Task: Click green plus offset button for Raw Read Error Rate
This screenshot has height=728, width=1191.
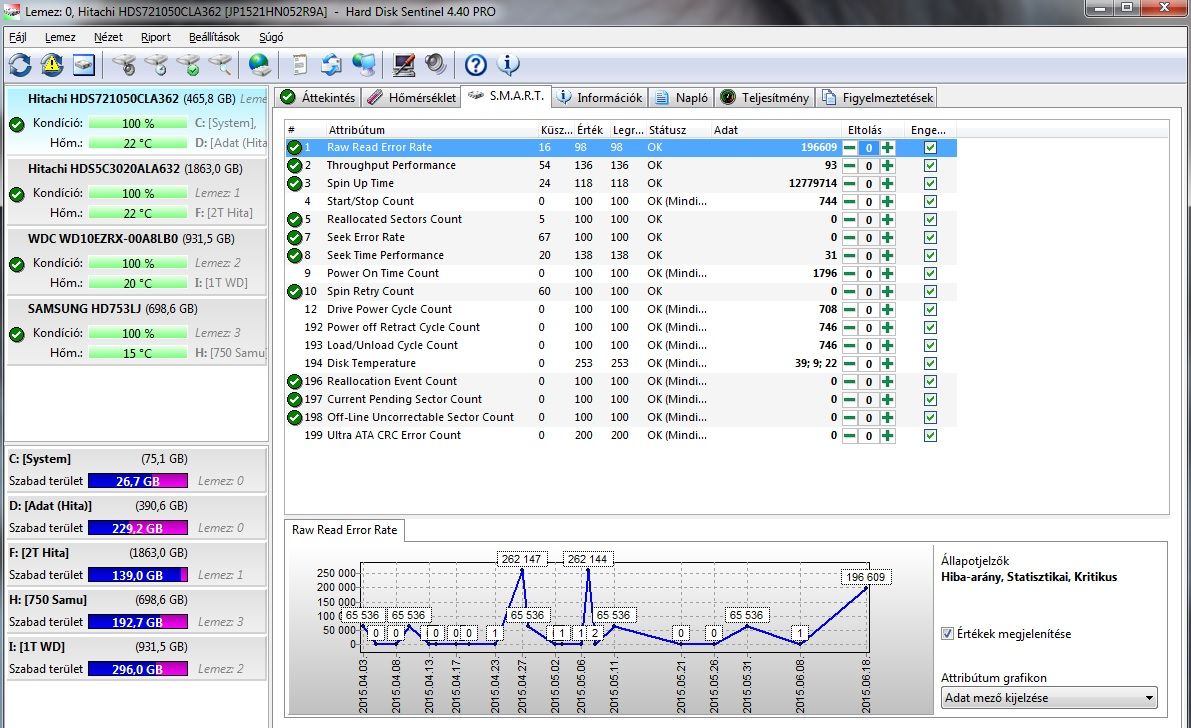Action: tap(887, 147)
